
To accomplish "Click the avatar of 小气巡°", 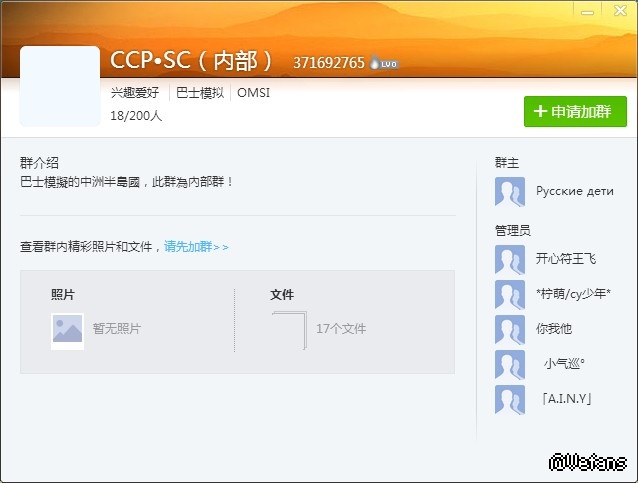I will coord(510,364).
